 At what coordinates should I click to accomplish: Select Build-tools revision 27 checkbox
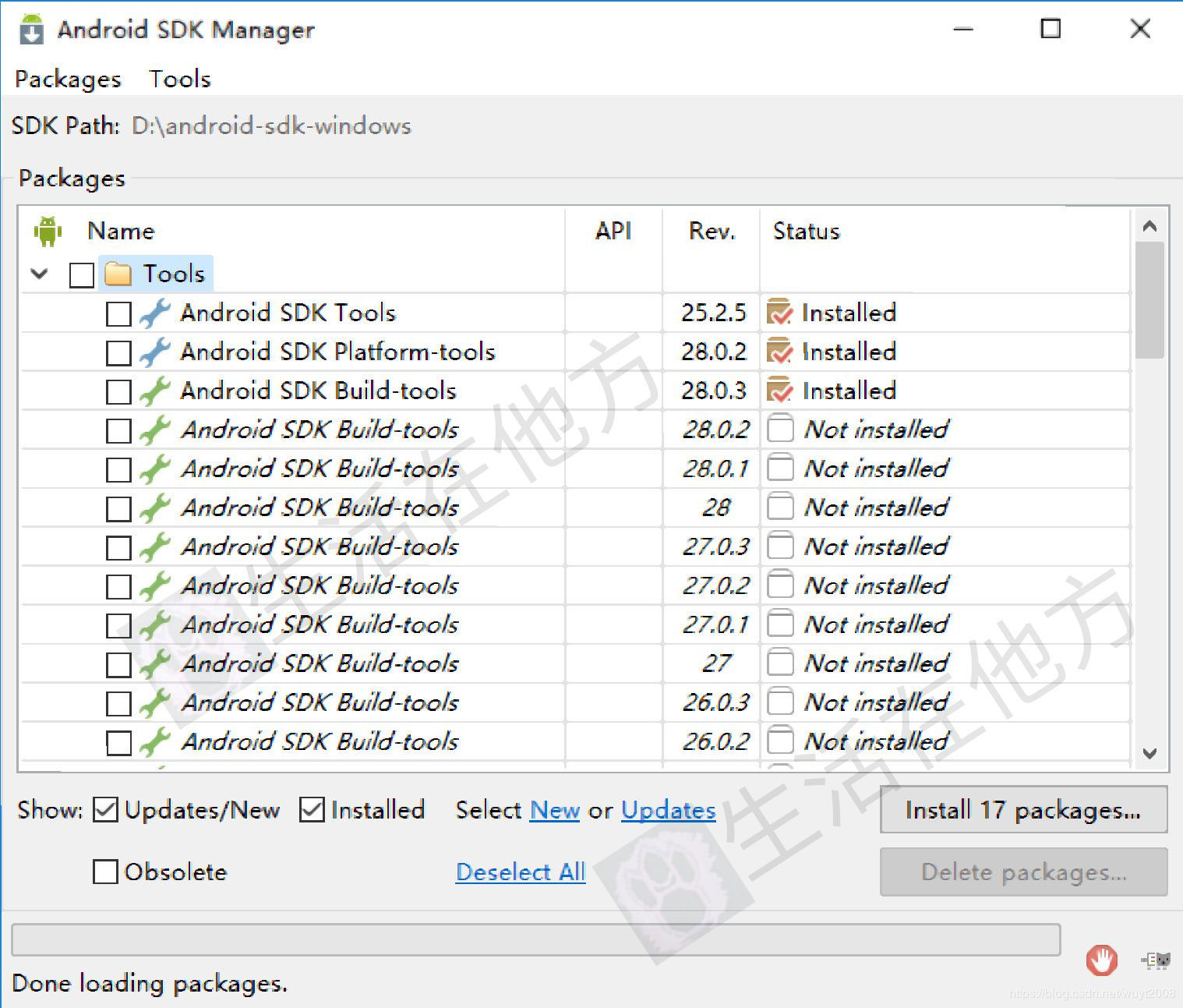click(118, 664)
